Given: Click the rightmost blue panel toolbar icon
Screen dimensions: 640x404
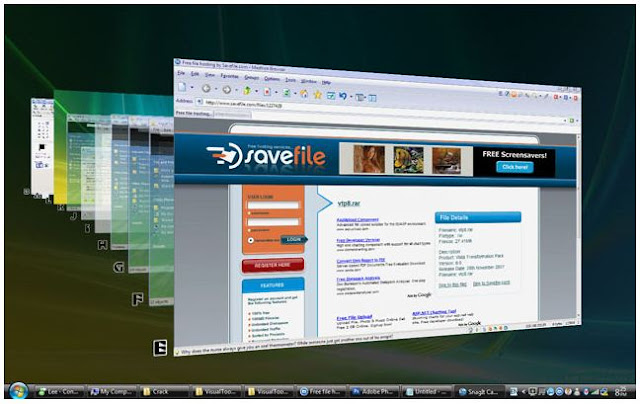Looking at the screenshot, I should pyautogui.click(x=372, y=98).
